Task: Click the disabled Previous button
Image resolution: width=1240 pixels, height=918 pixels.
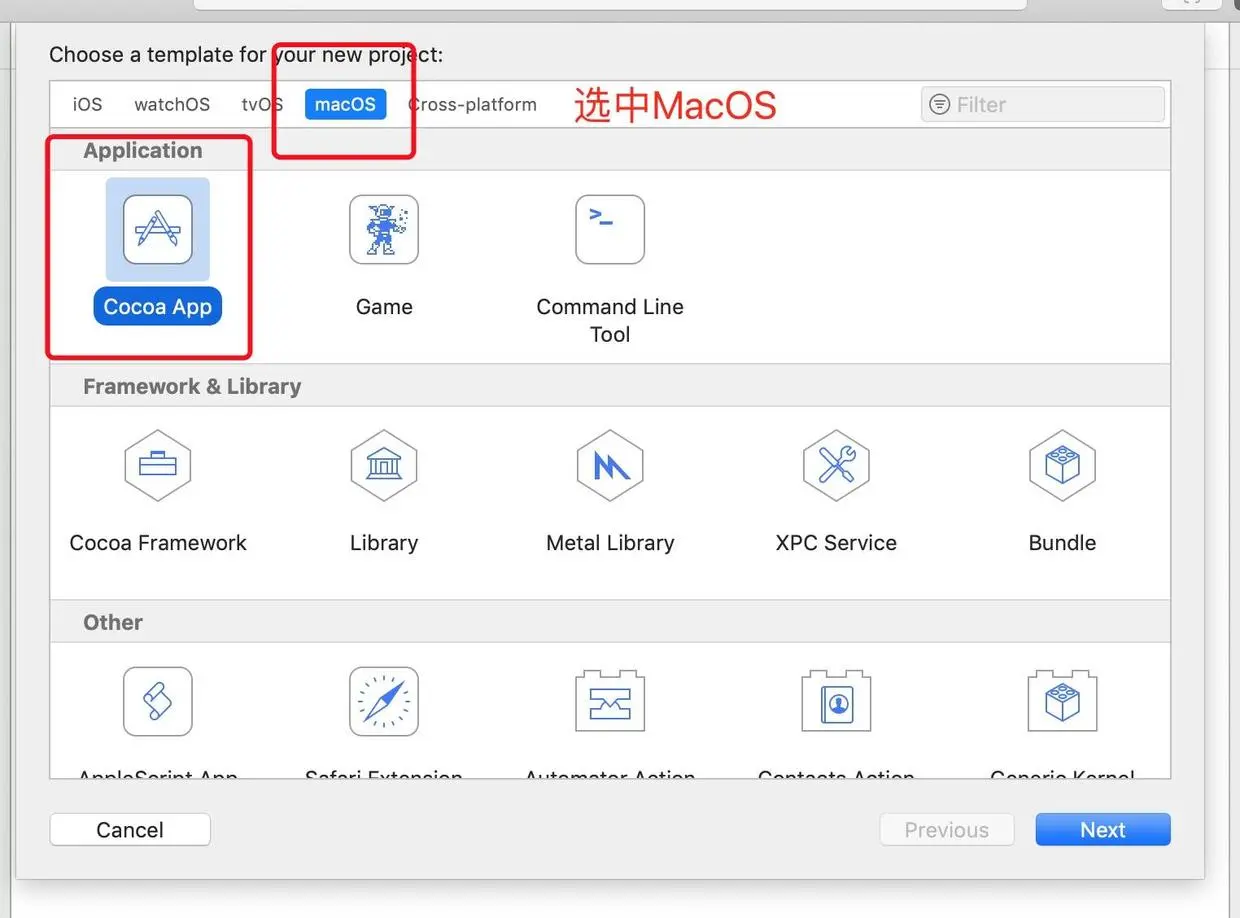Action: [x=947, y=830]
